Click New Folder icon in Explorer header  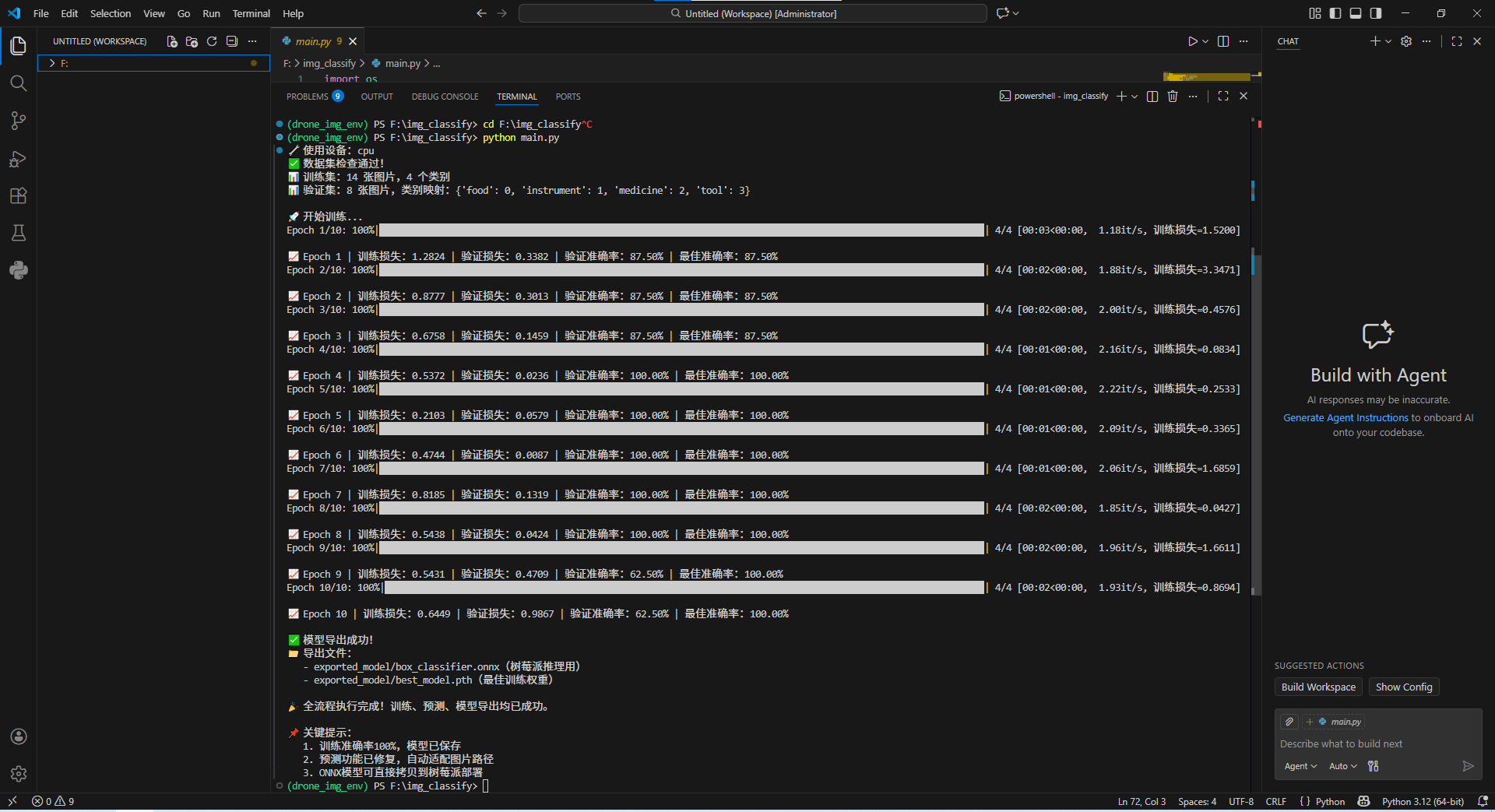[x=192, y=41]
